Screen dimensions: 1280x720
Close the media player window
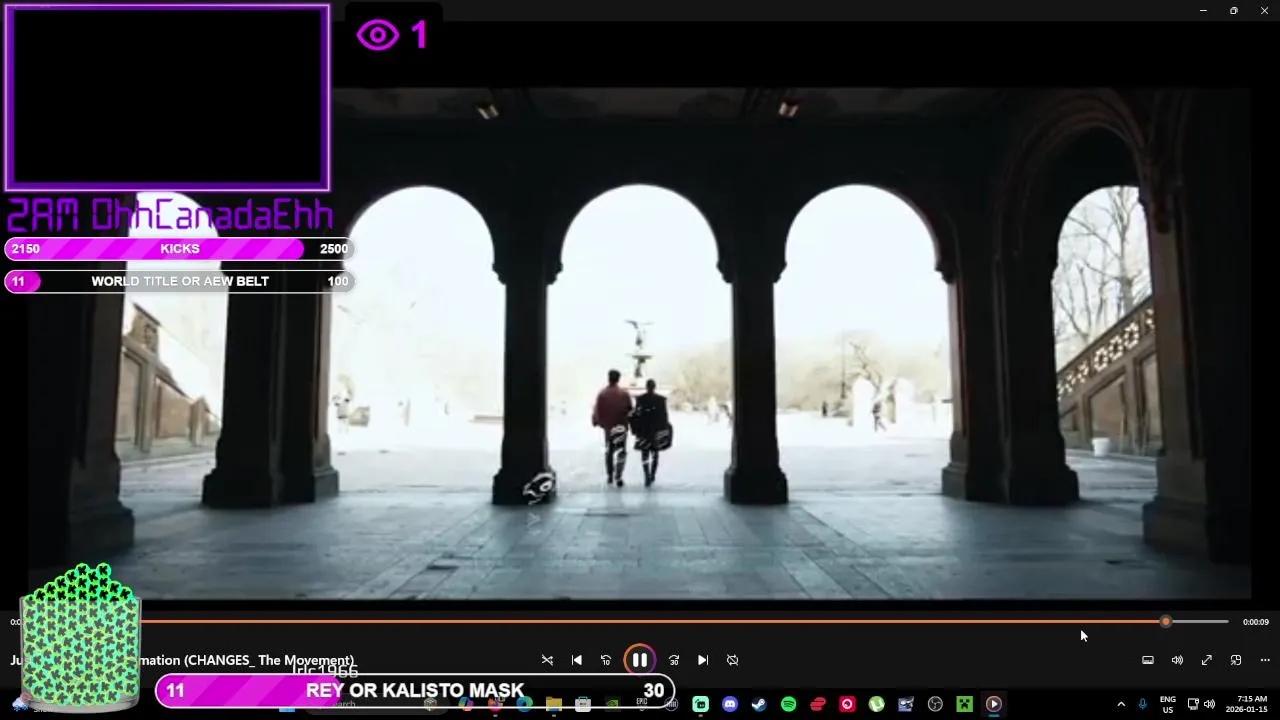pos(1264,10)
